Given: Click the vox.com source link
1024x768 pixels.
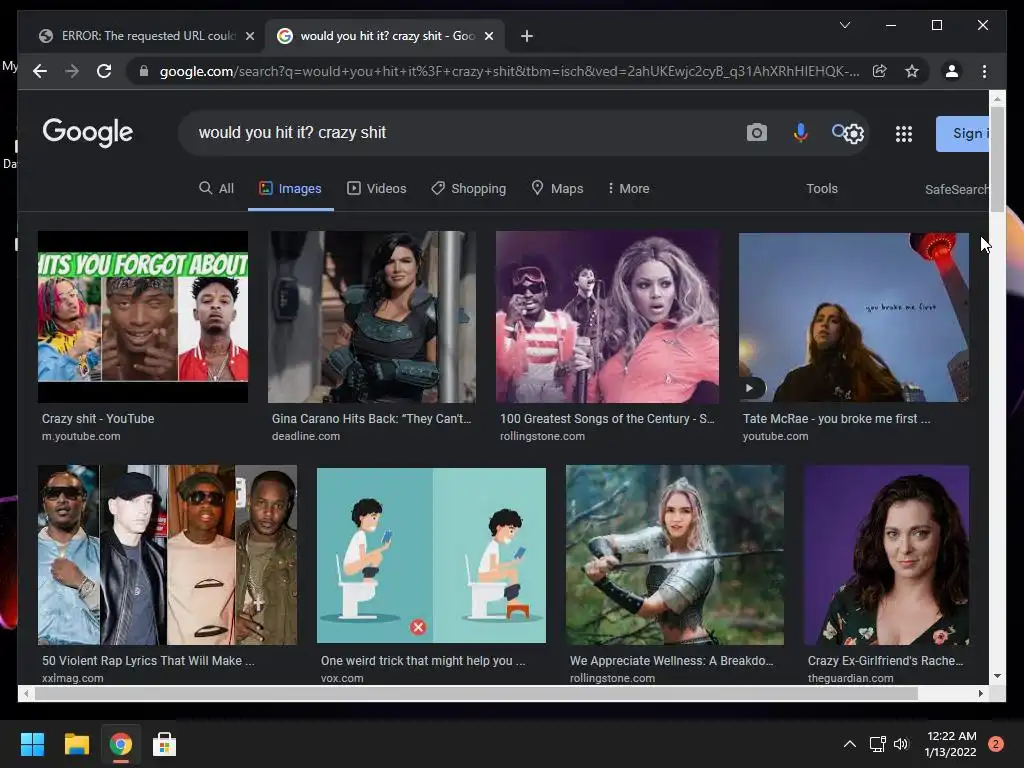Looking at the screenshot, I should click(342, 678).
